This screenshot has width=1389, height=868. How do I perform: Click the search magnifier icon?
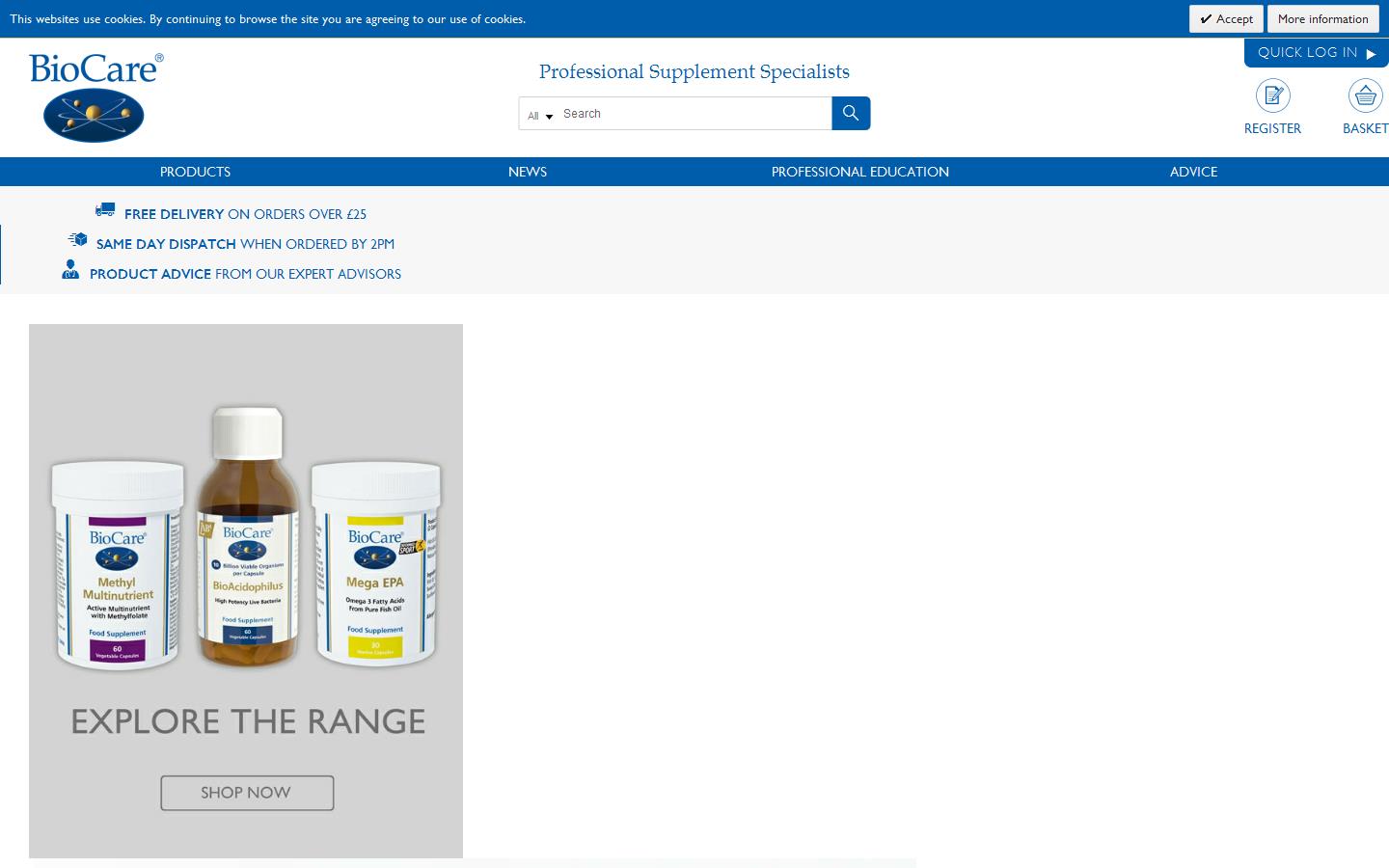[850, 113]
